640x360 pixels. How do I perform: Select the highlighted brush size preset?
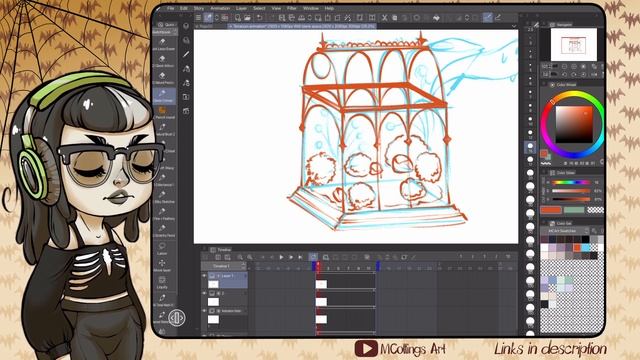point(530,147)
